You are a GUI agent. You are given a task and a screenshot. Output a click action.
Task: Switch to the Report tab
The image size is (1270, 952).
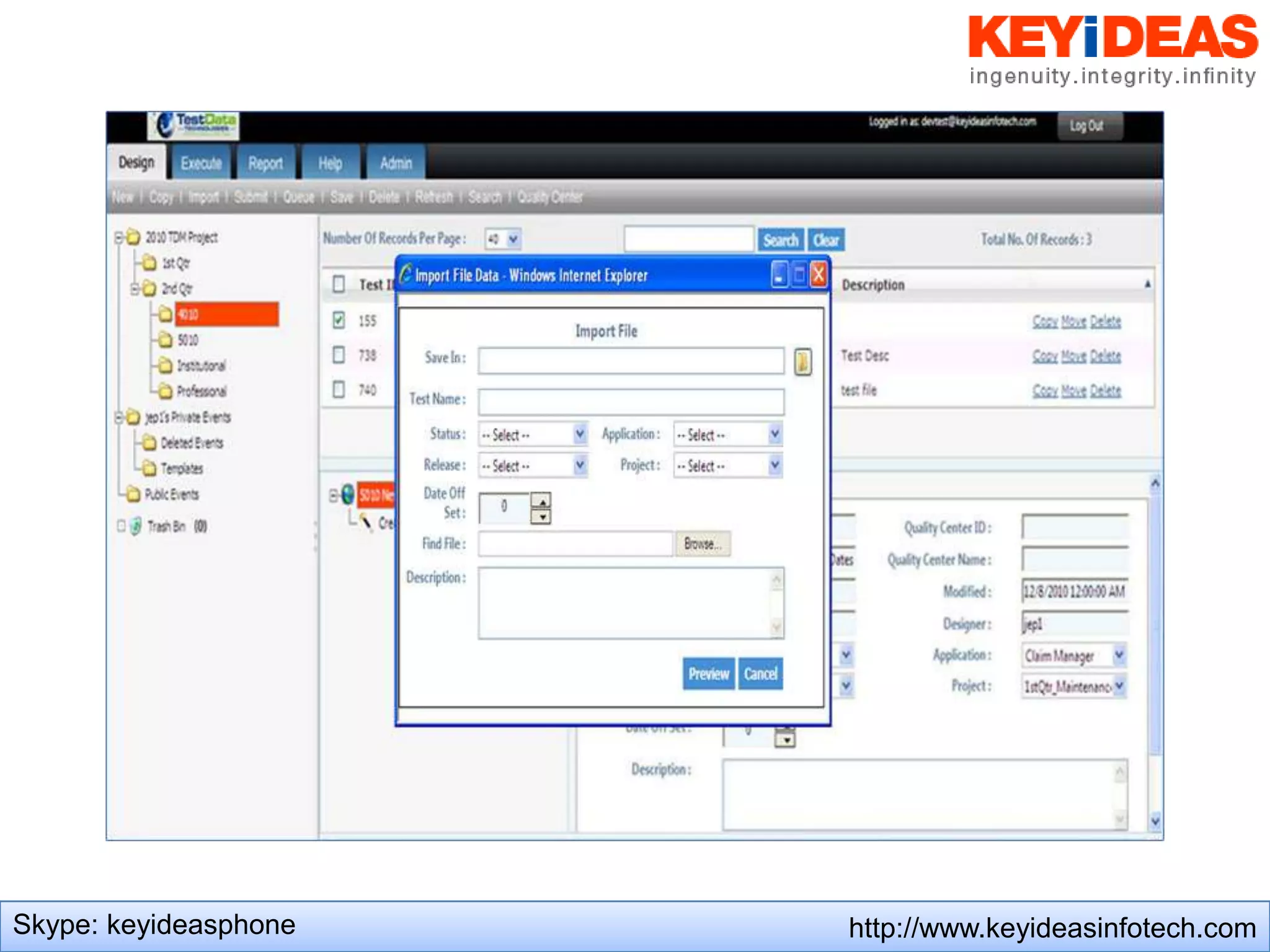click(x=265, y=164)
